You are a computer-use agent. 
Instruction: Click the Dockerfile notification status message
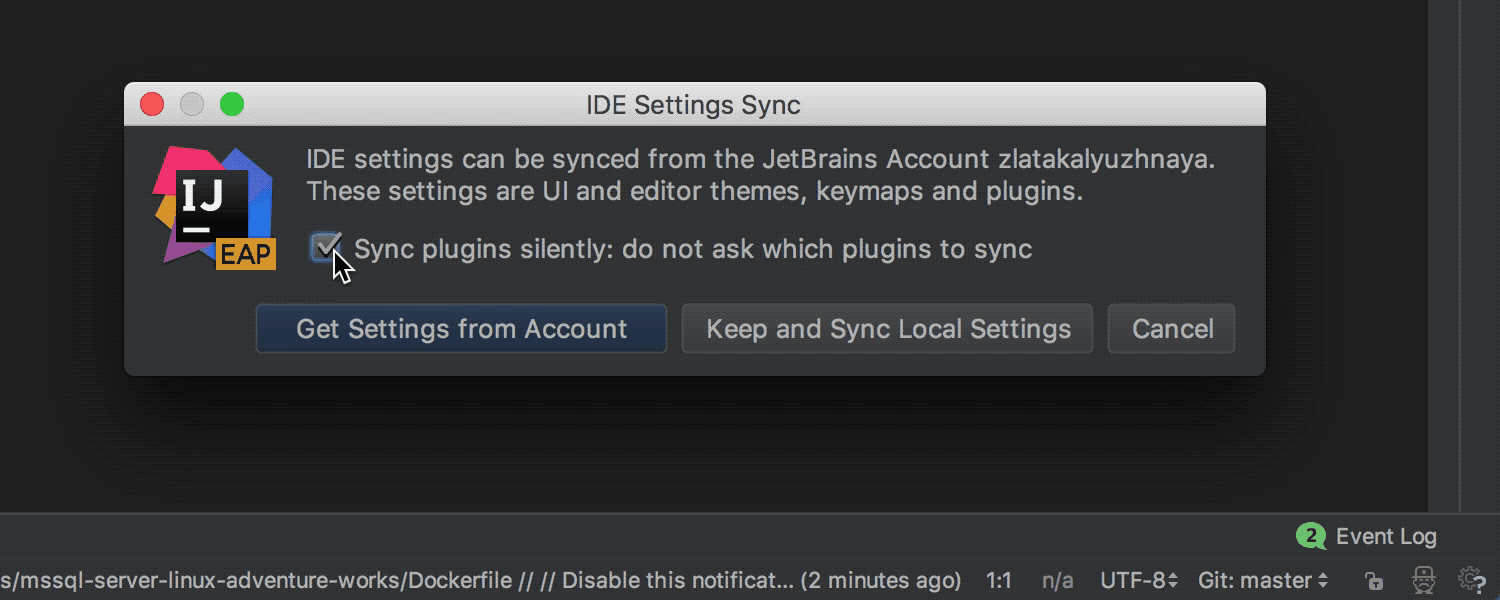[480, 580]
